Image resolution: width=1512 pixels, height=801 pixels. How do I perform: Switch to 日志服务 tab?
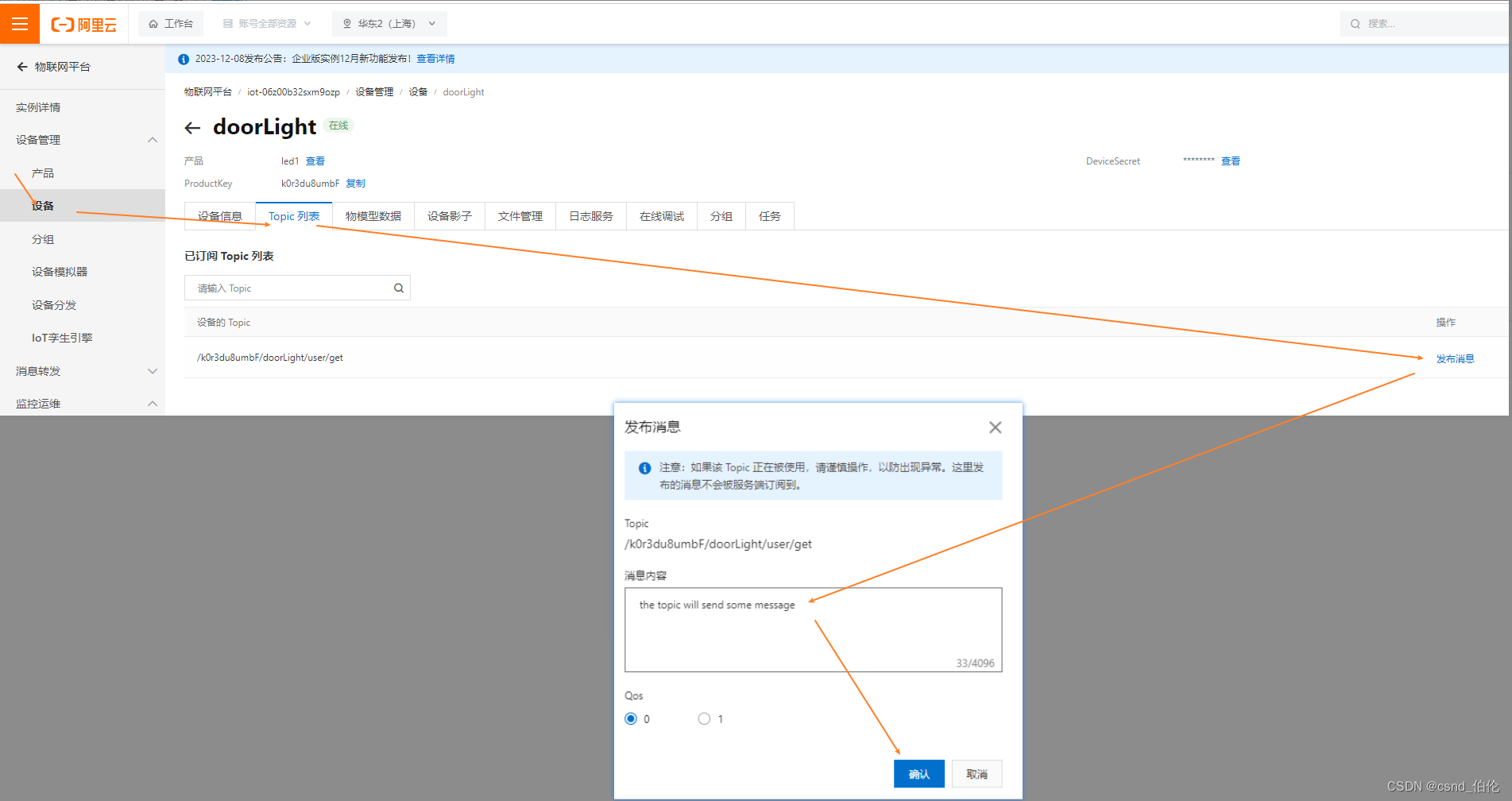(x=591, y=216)
